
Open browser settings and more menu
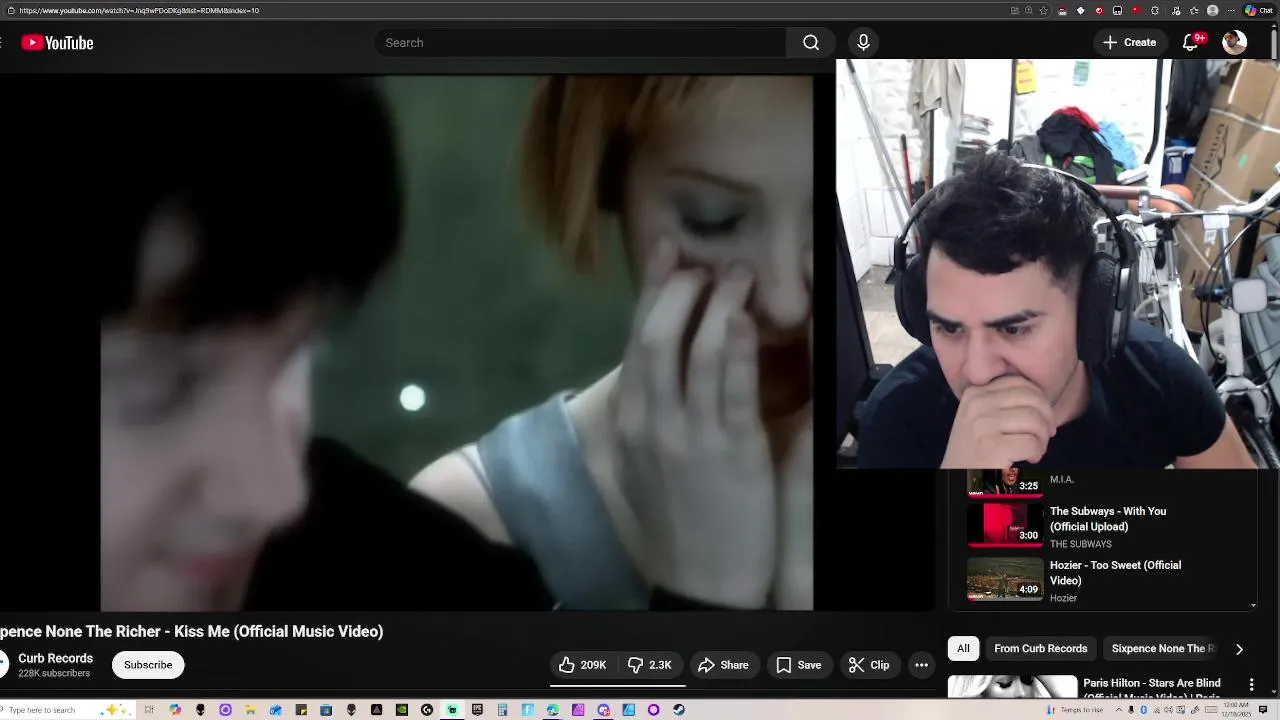1231,10
